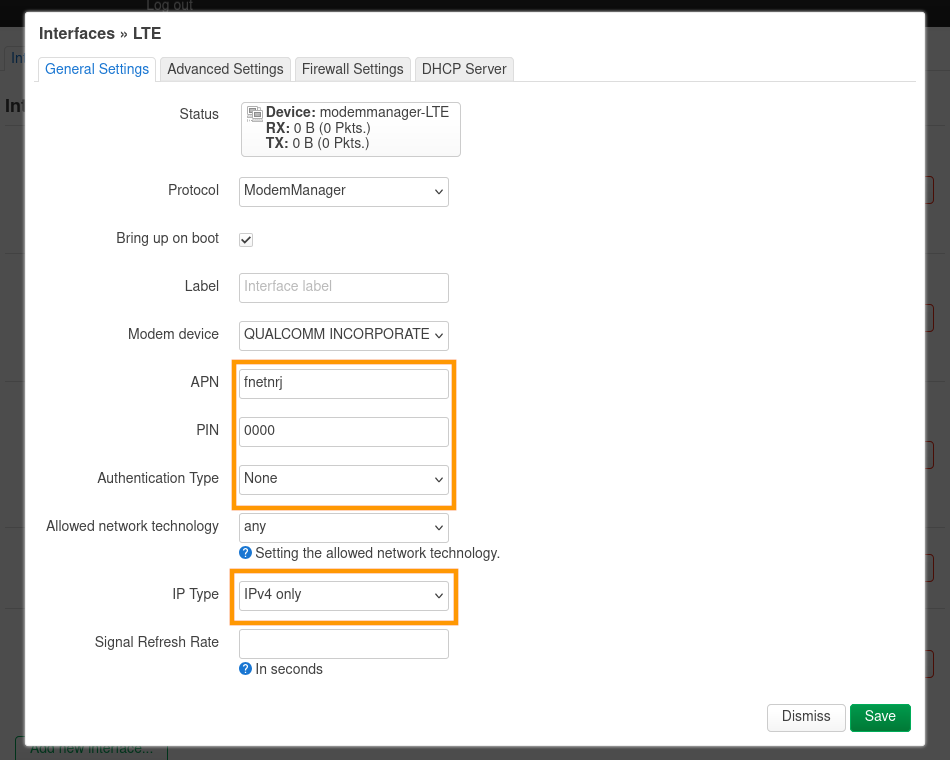Select the PIN input field
The width and height of the screenshot is (950, 760).
344,431
